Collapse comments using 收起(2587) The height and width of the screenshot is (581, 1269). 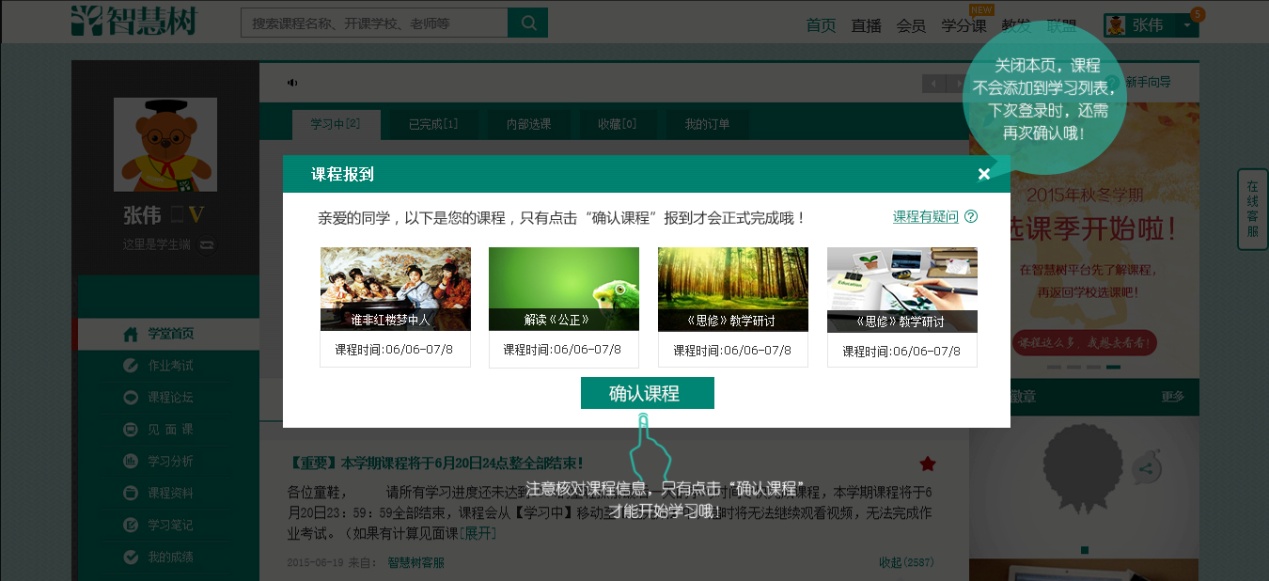906,563
